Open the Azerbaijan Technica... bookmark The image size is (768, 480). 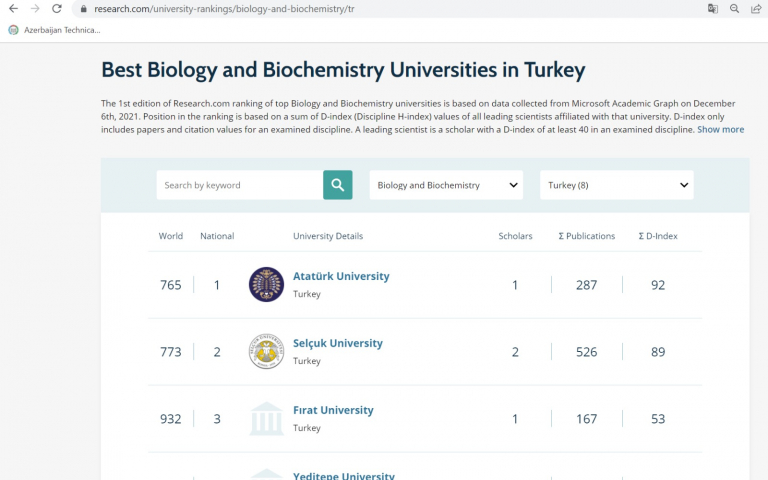pyautogui.click(x=54, y=30)
